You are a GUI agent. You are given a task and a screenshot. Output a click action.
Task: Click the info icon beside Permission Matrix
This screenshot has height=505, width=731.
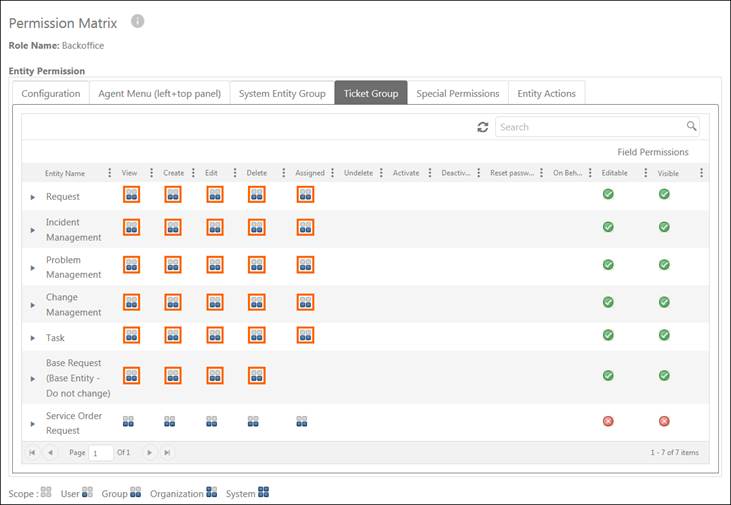click(x=138, y=21)
